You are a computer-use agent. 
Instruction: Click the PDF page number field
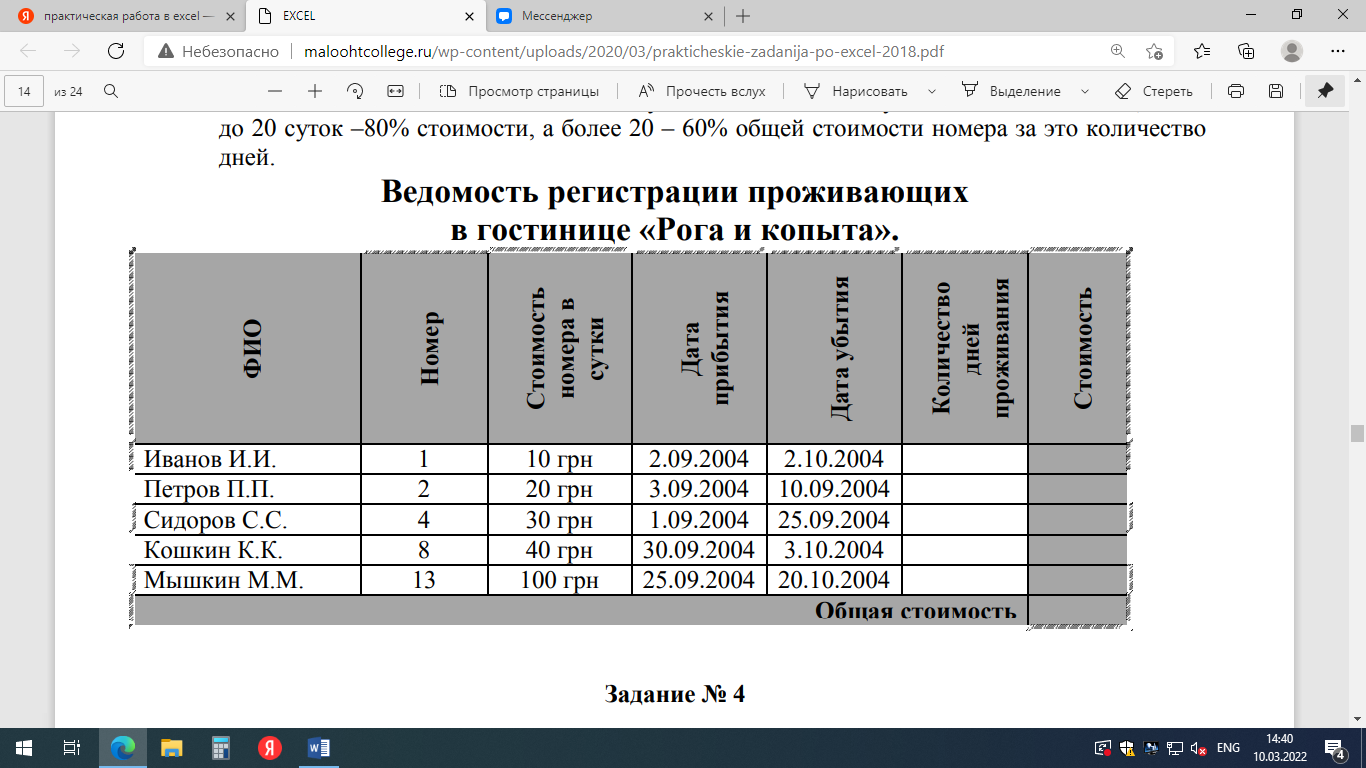tap(25, 91)
